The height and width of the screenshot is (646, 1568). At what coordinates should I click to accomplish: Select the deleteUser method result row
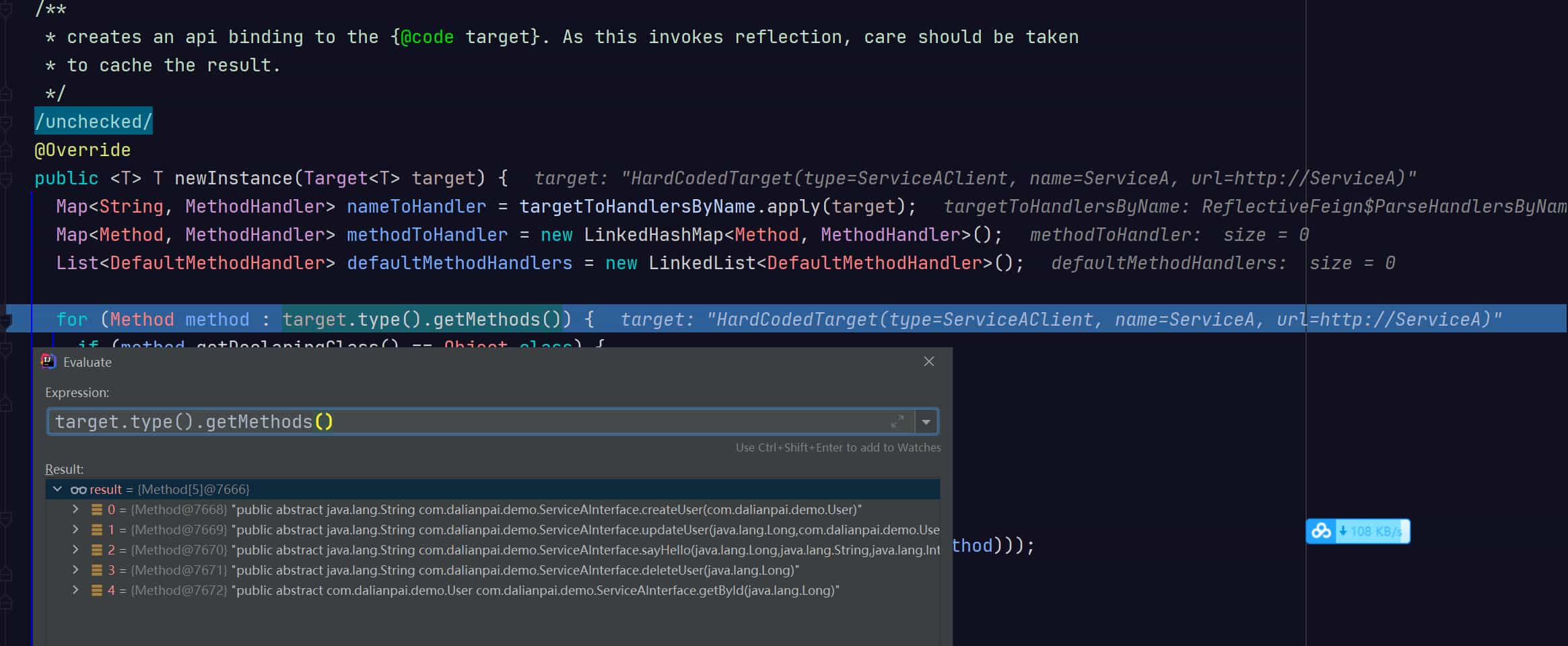493,570
